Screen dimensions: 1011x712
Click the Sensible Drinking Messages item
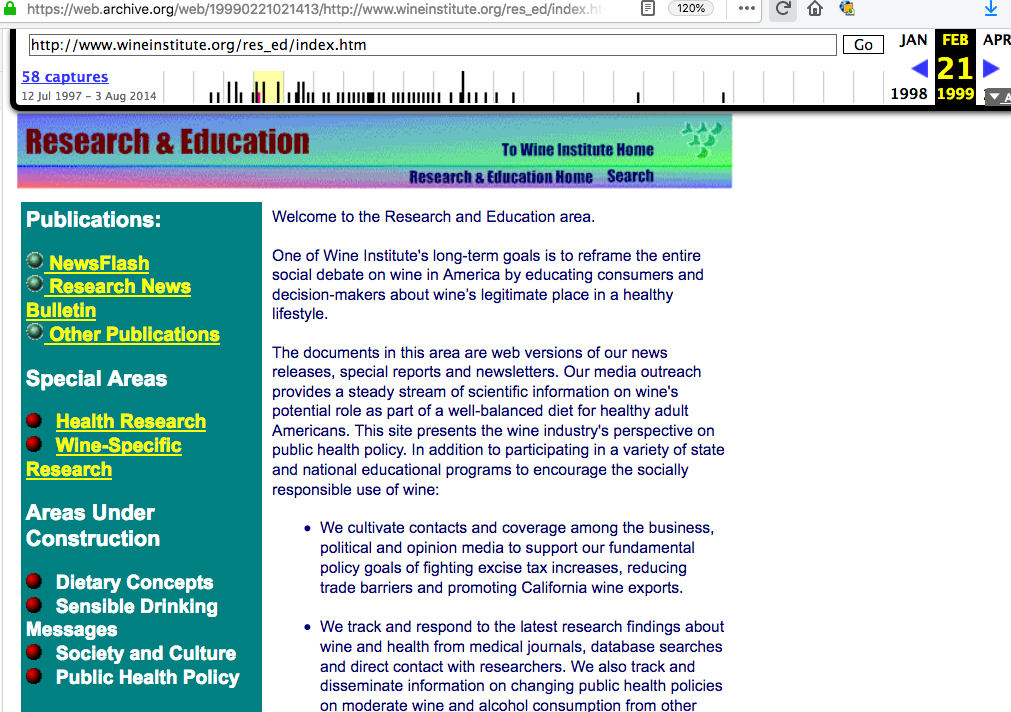[x=122, y=618]
